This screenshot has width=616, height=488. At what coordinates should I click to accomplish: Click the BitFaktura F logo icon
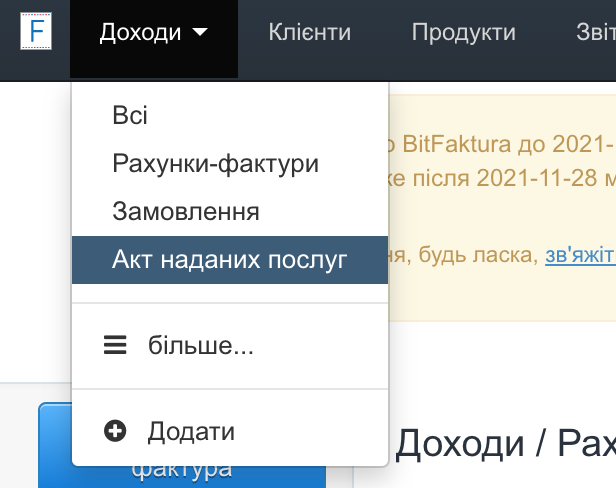pos(36,31)
